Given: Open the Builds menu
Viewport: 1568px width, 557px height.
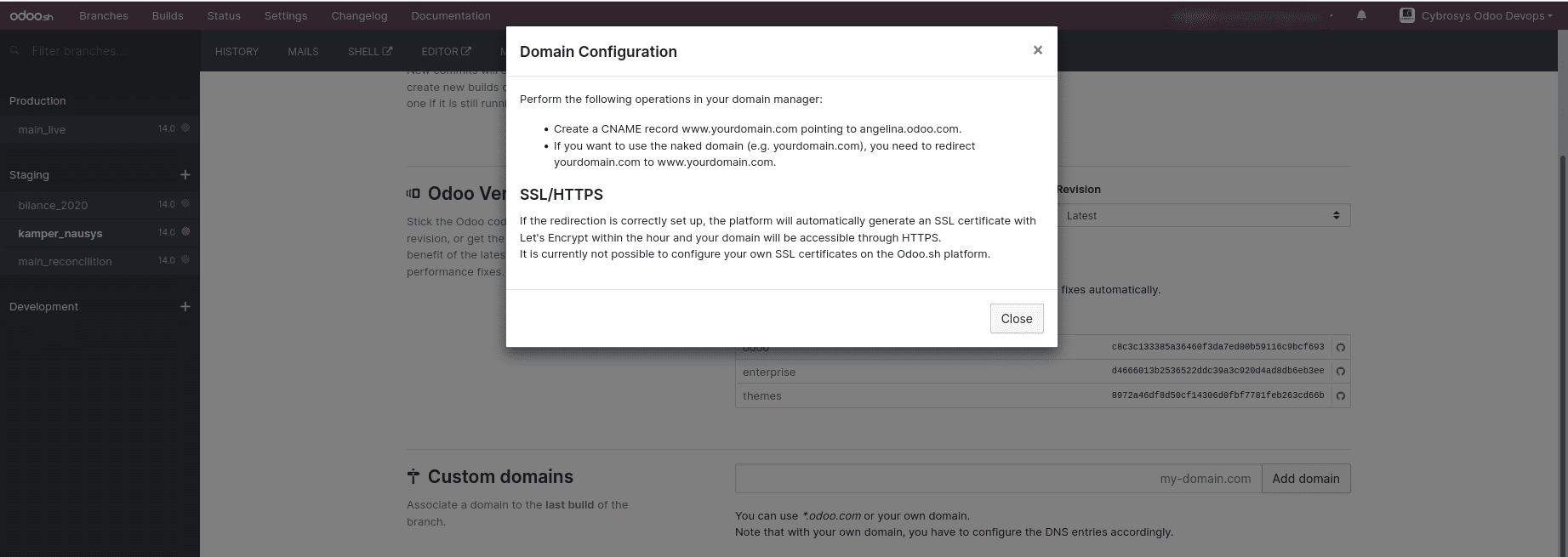Looking at the screenshot, I should [x=168, y=15].
